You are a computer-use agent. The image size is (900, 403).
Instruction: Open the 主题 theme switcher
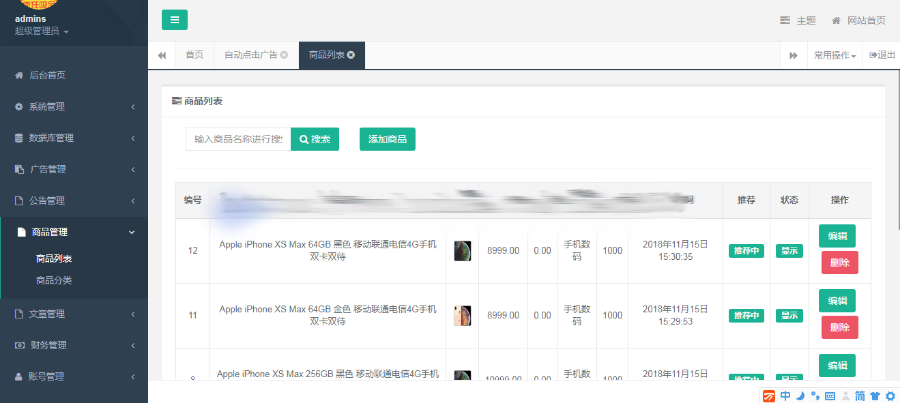798,21
